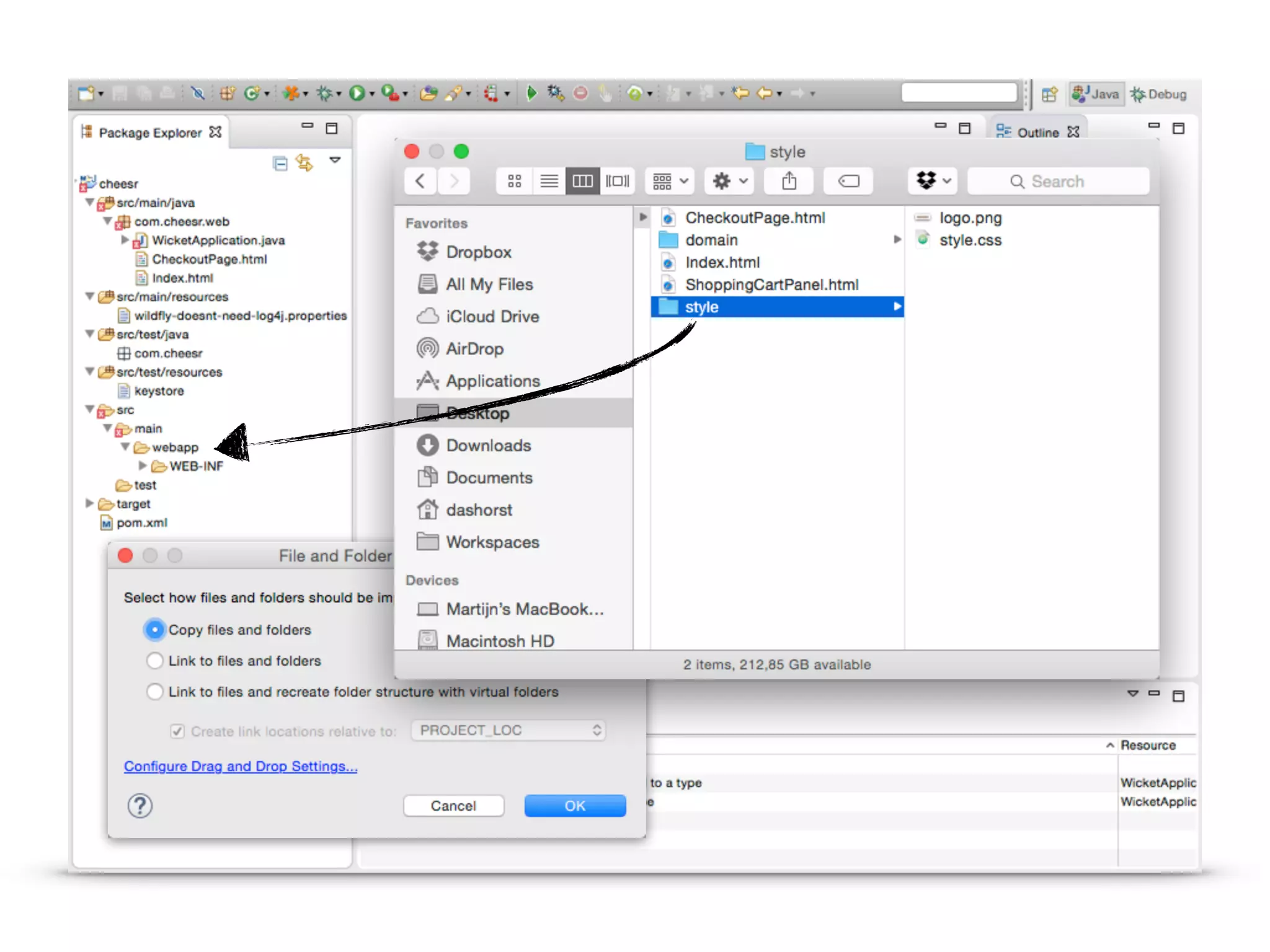
Task: Click the Finder share button
Action: [x=789, y=181]
